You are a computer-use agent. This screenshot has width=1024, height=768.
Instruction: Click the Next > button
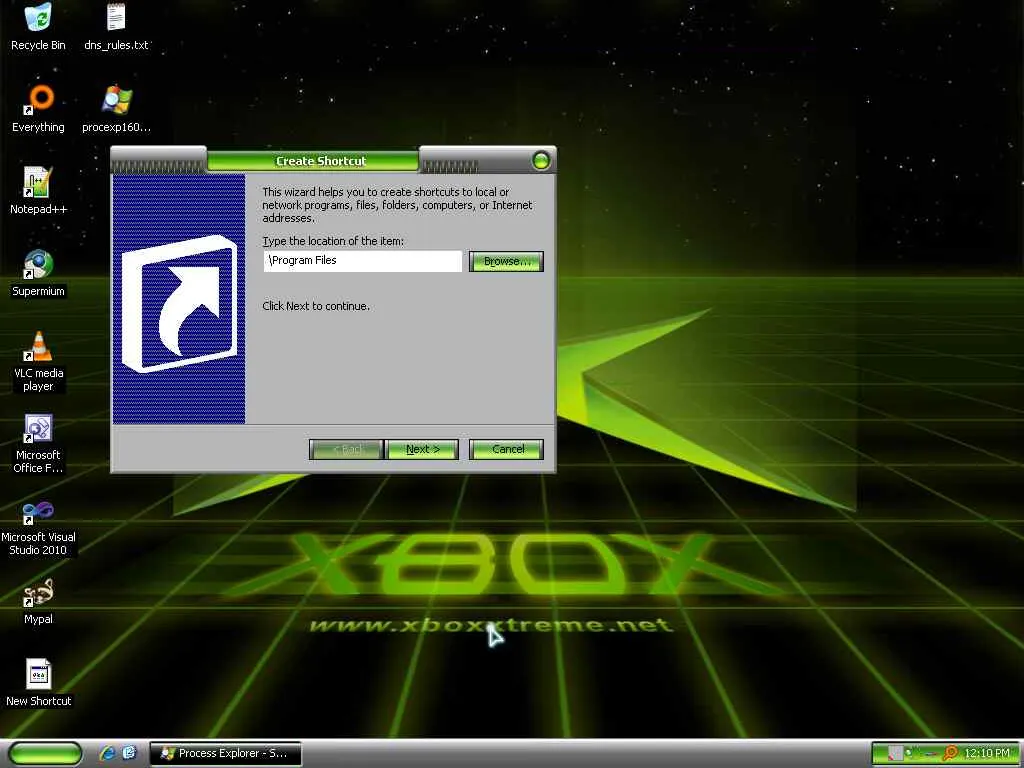423,449
